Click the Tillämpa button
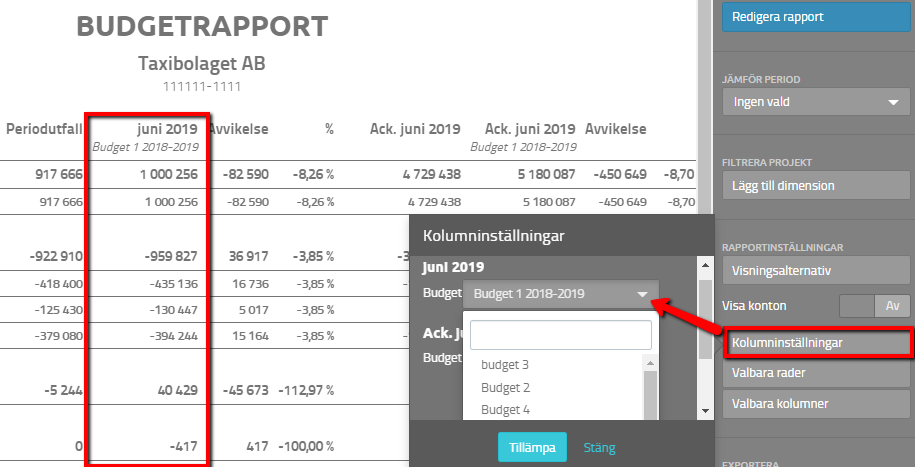The width and height of the screenshot is (915, 467). tap(532, 448)
